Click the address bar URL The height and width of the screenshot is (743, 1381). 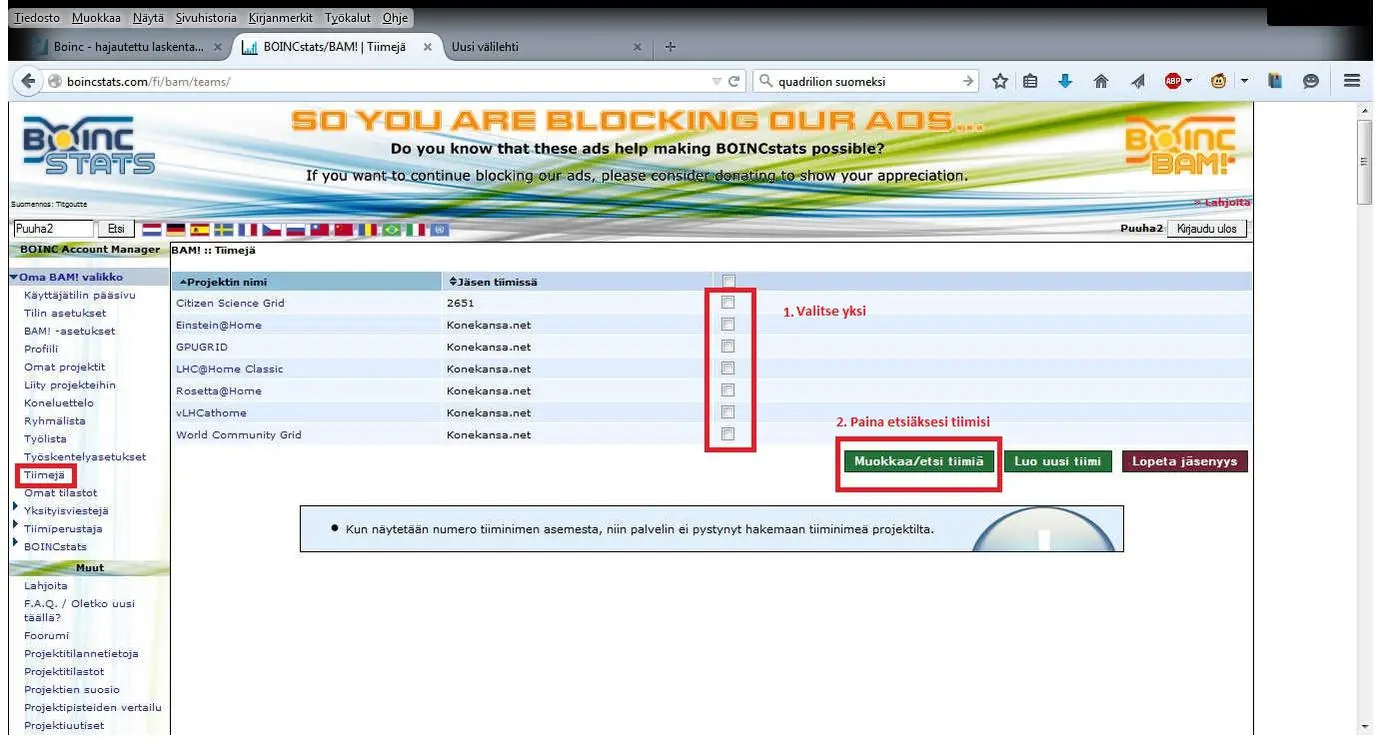pyautogui.click(x=149, y=82)
